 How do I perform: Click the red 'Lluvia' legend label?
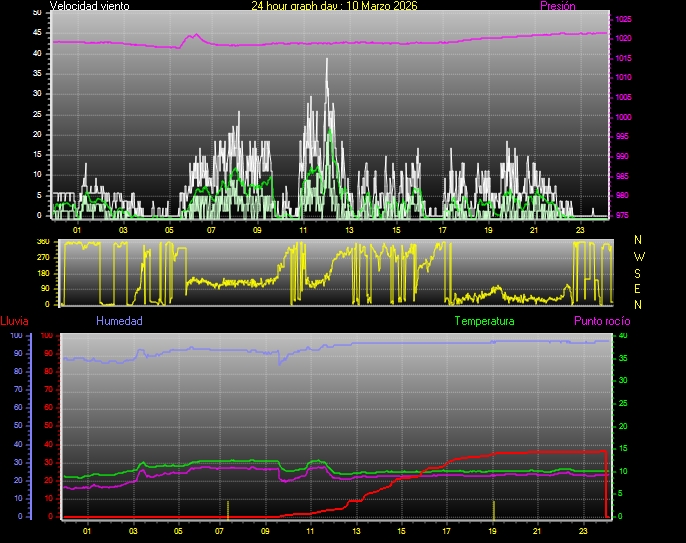coord(14,321)
